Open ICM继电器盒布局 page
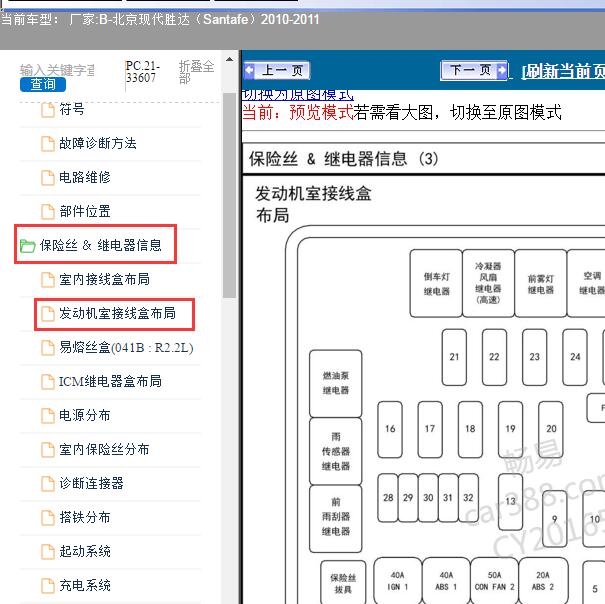The image size is (605, 604). tap(110, 381)
